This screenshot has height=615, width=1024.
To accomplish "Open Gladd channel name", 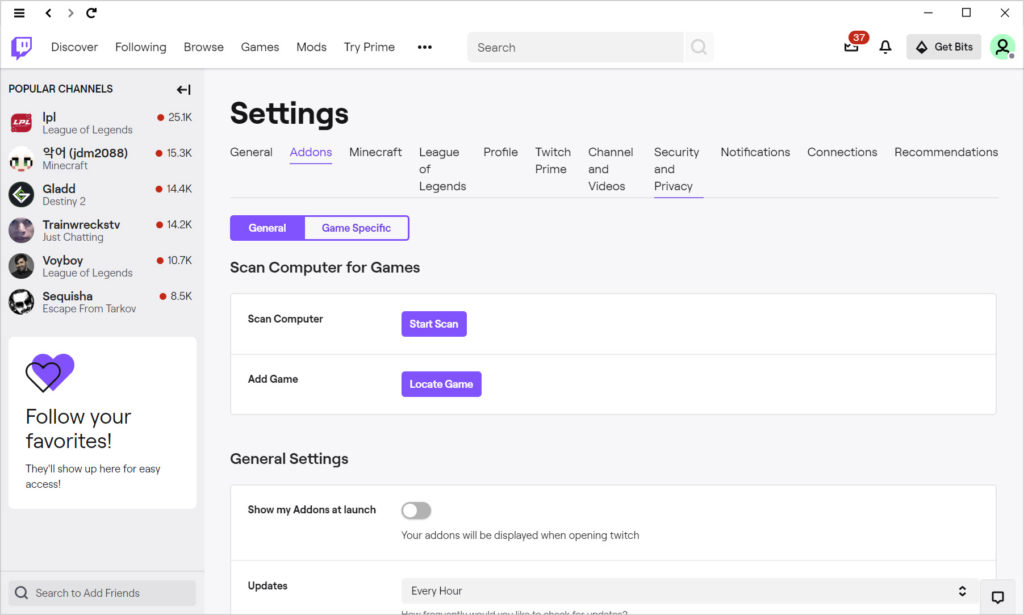I will [x=59, y=189].
